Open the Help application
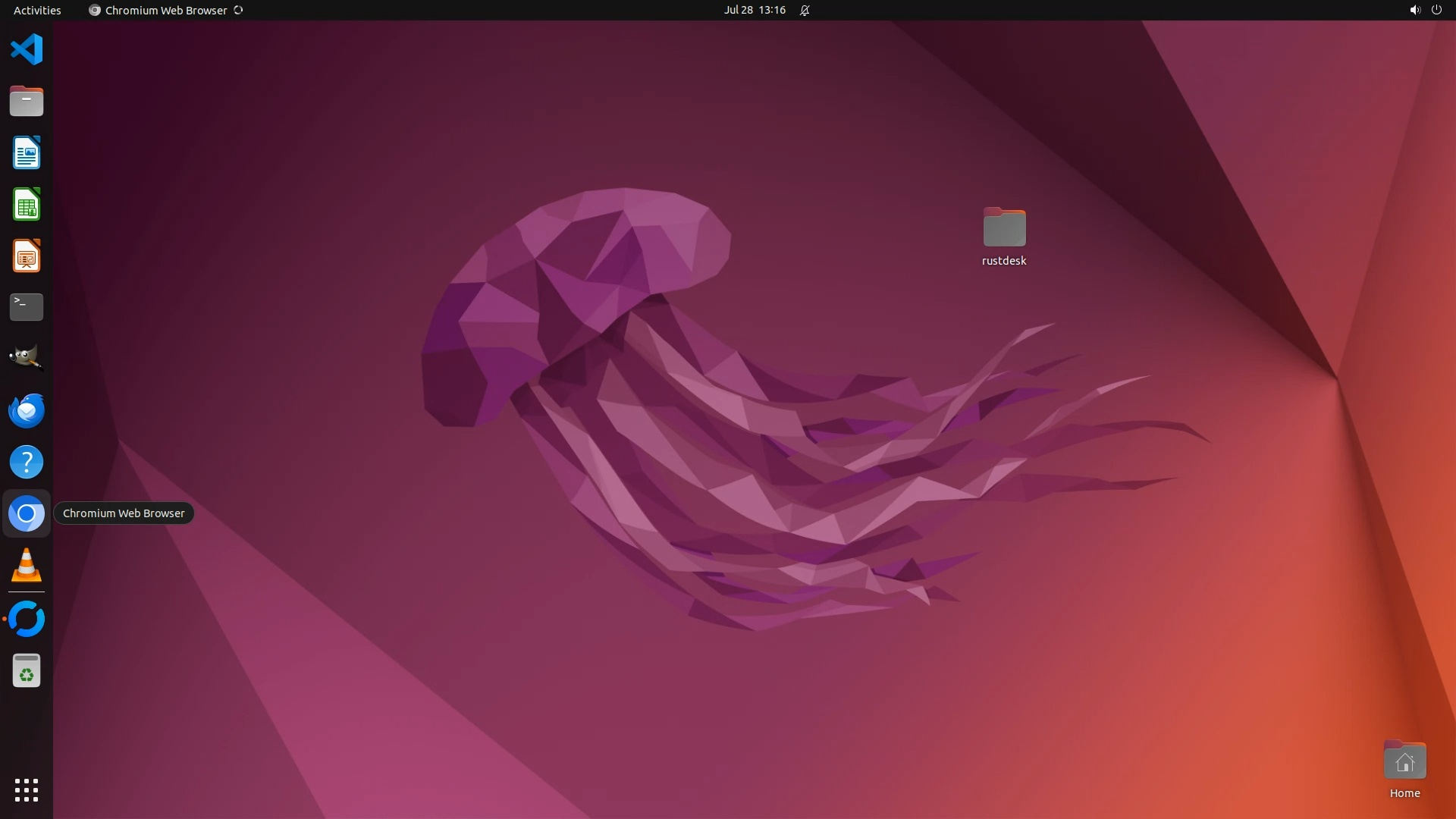The image size is (1456, 819). pyautogui.click(x=27, y=462)
